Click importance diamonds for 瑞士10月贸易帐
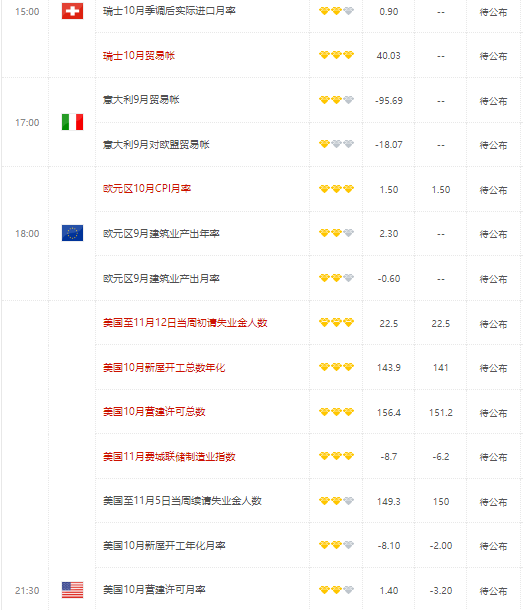The image size is (523, 610). point(336,55)
